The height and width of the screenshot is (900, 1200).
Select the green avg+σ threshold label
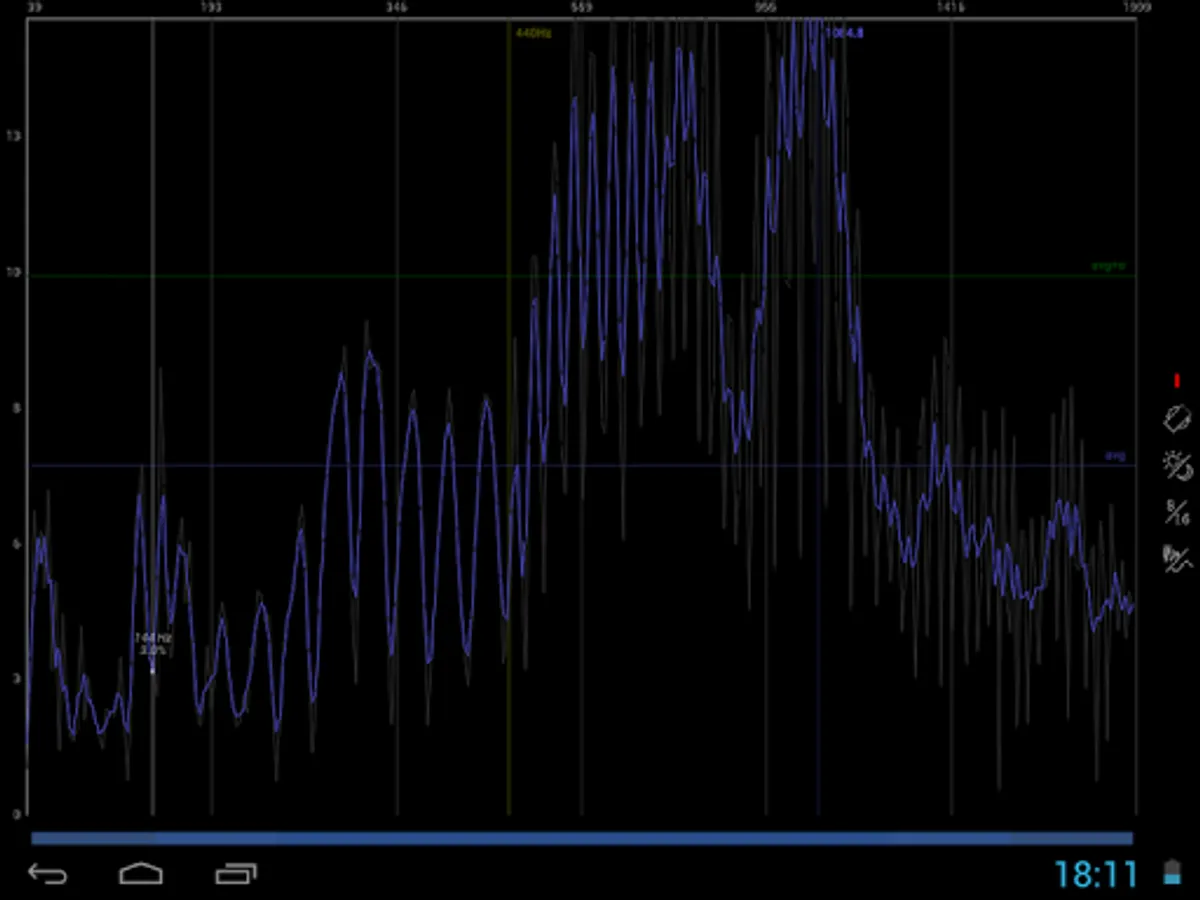tap(1109, 266)
